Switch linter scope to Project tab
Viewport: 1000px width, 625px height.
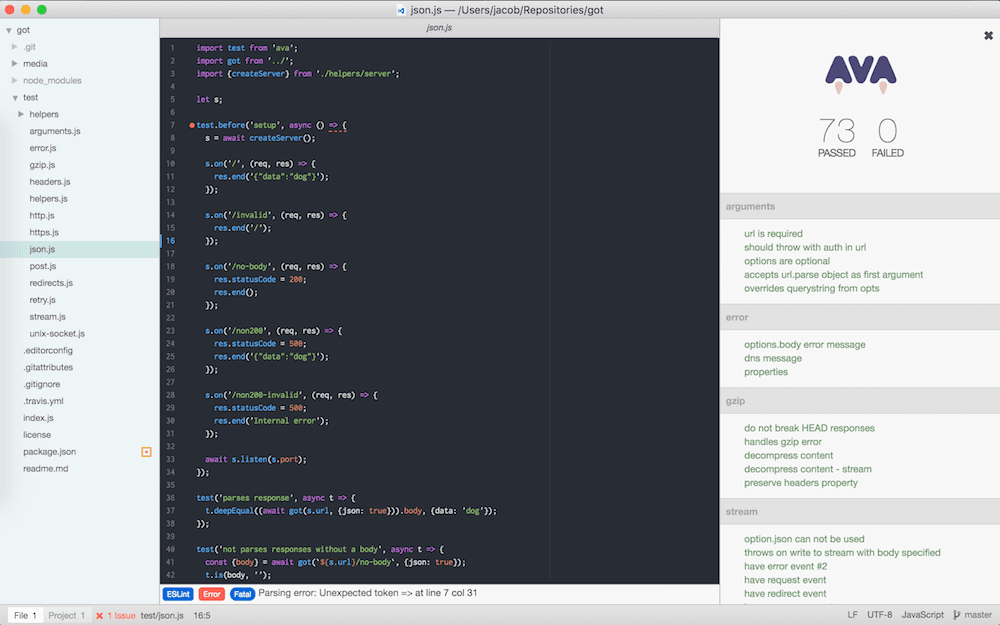66,615
